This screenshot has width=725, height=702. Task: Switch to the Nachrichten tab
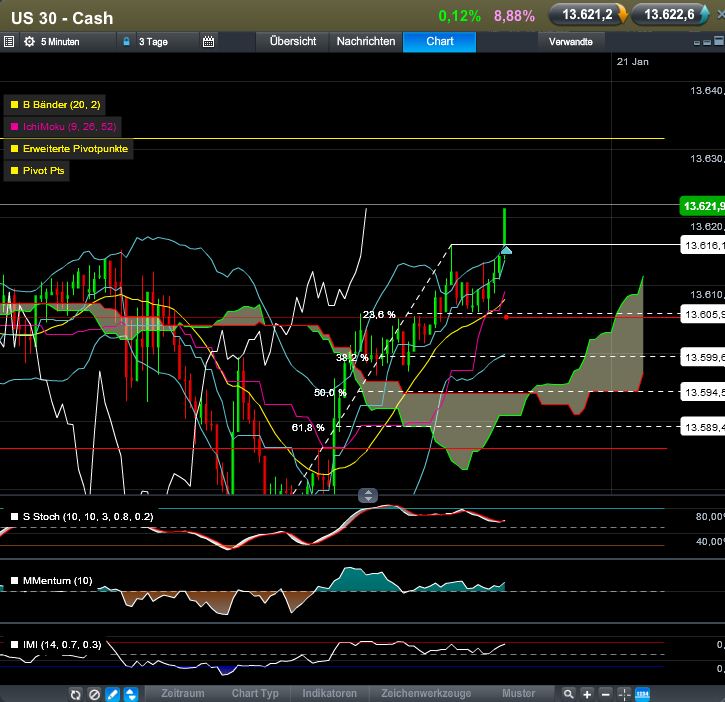[x=364, y=42]
